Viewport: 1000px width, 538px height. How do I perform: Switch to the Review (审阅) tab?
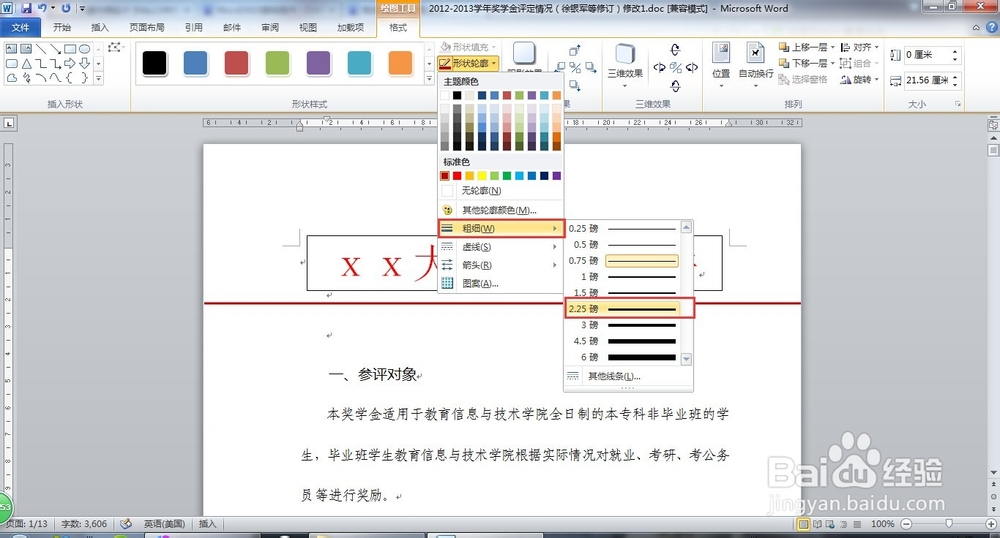(x=270, y=27)
